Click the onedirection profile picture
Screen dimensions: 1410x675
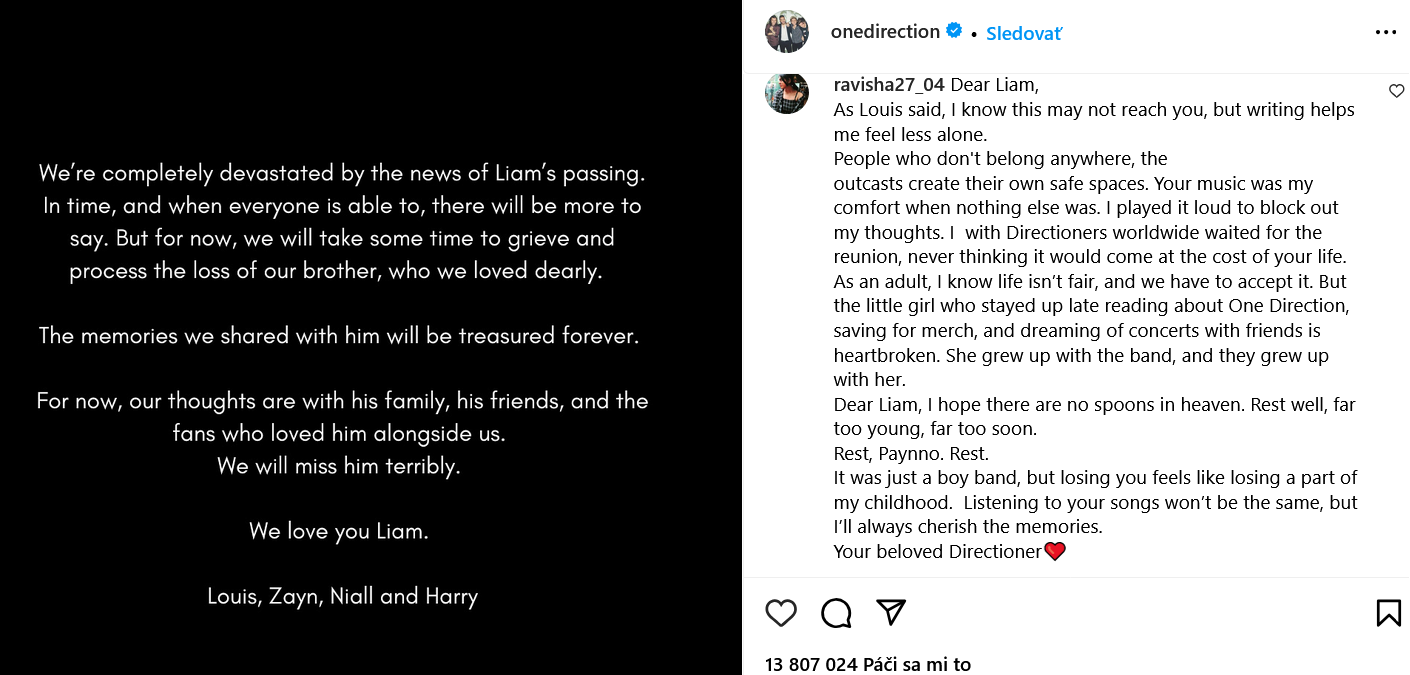(787, 32)
